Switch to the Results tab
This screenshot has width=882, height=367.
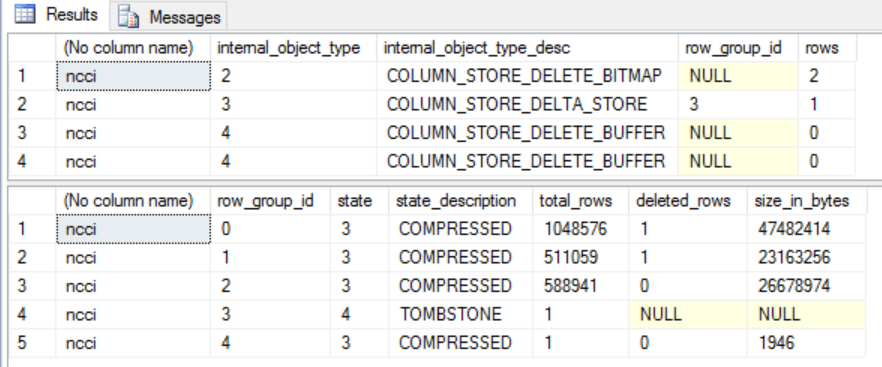click(x=55, y=15)
